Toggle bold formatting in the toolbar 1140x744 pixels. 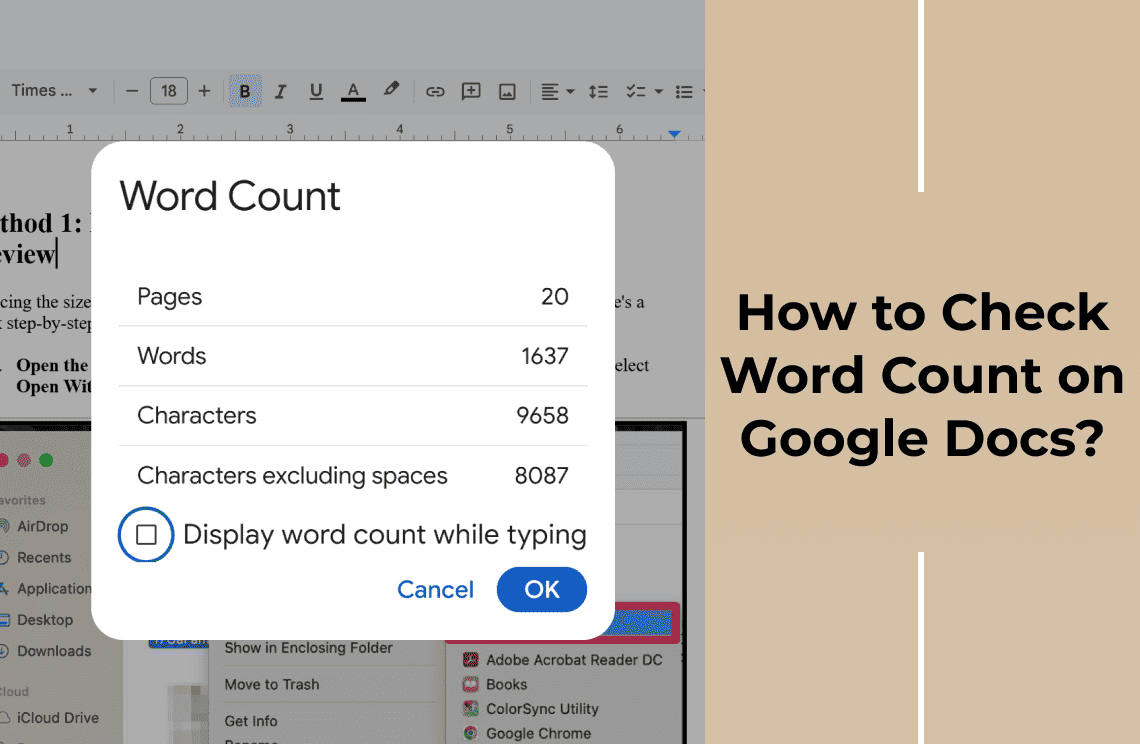point(245,91)
